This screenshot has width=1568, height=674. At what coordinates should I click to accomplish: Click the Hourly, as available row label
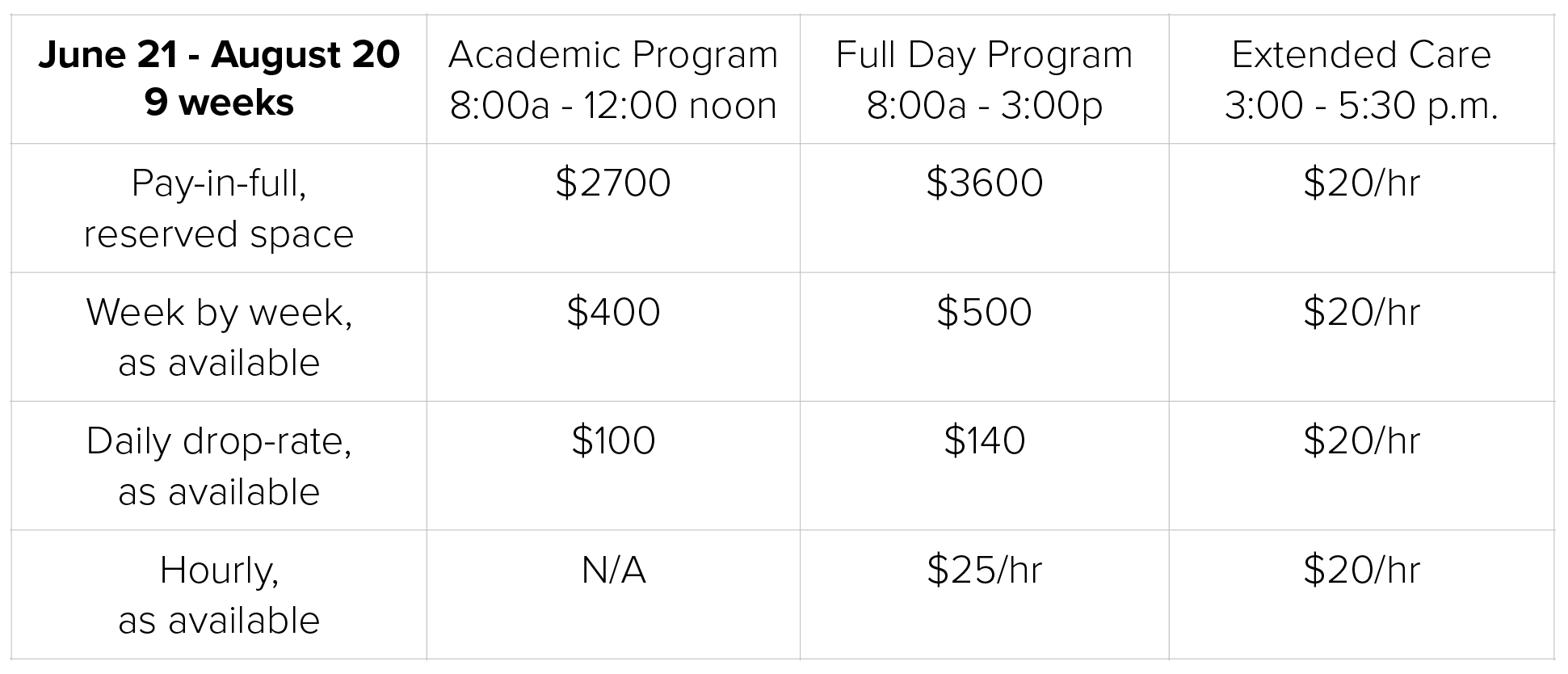219,595
